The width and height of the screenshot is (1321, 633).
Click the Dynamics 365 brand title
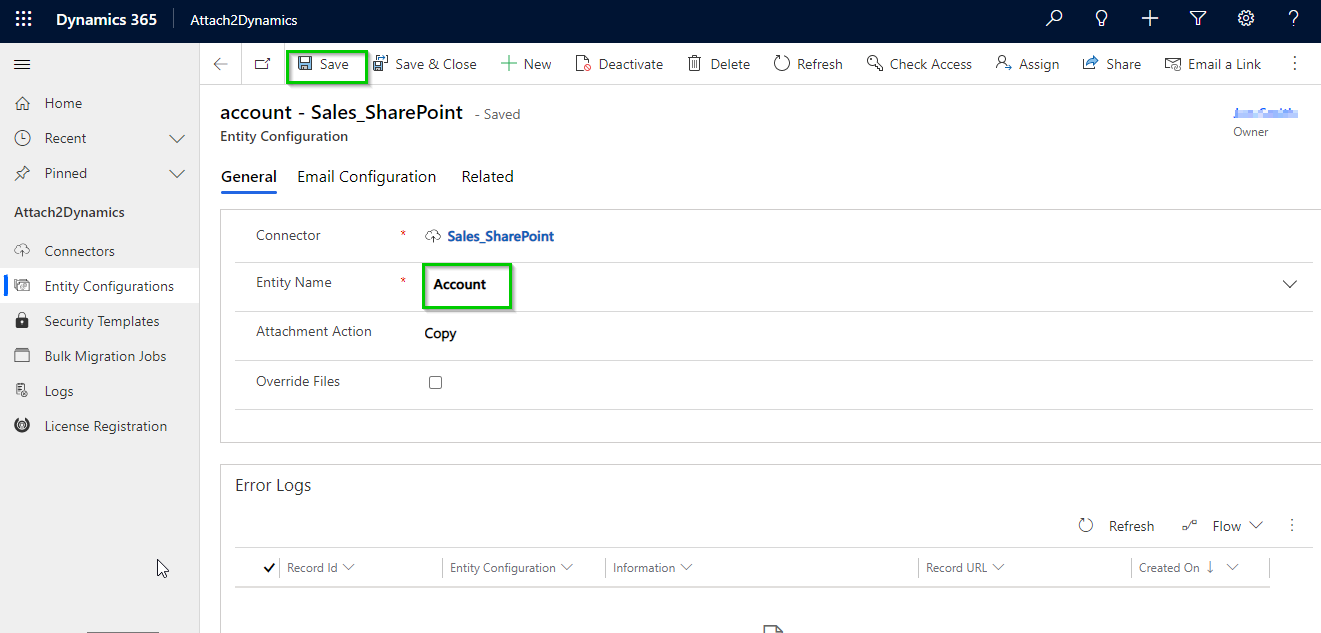[x=106, y=20]
